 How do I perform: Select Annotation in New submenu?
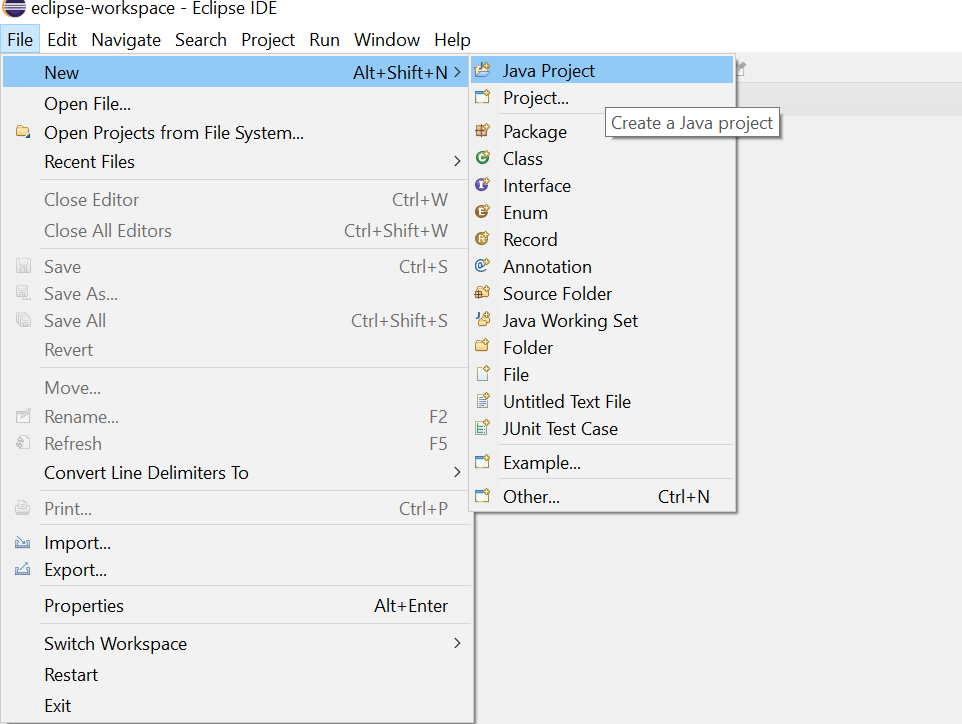click(x=602, y=266)
